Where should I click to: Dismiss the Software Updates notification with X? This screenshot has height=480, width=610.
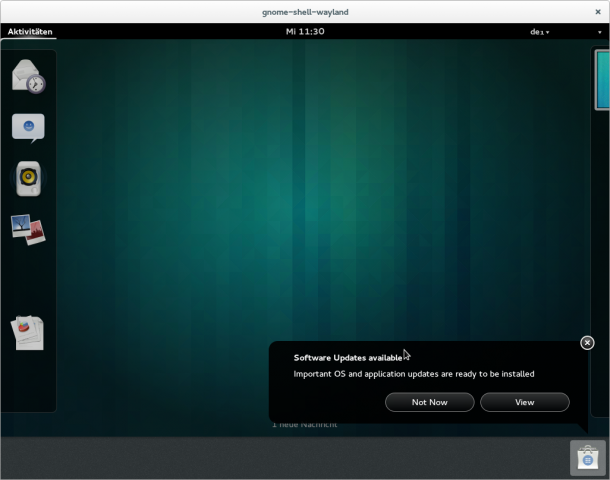tap(587, 343)
